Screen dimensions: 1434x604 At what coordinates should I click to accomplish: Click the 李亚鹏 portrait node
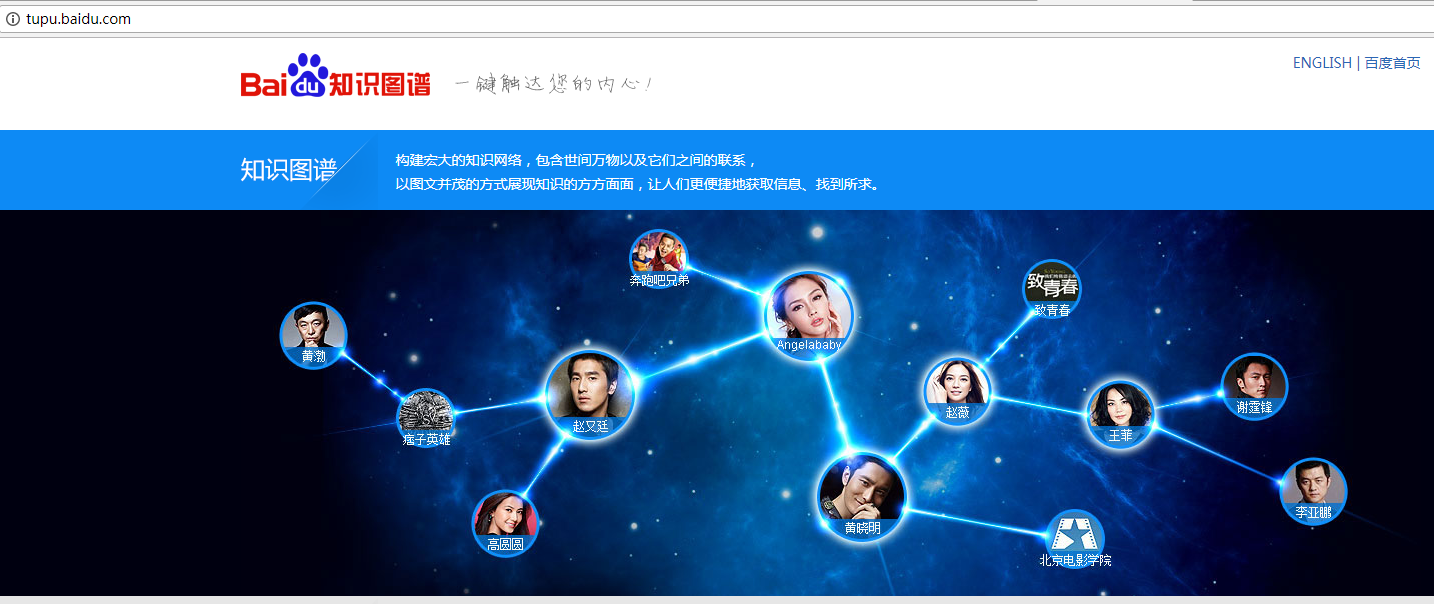coord(1314,491)
